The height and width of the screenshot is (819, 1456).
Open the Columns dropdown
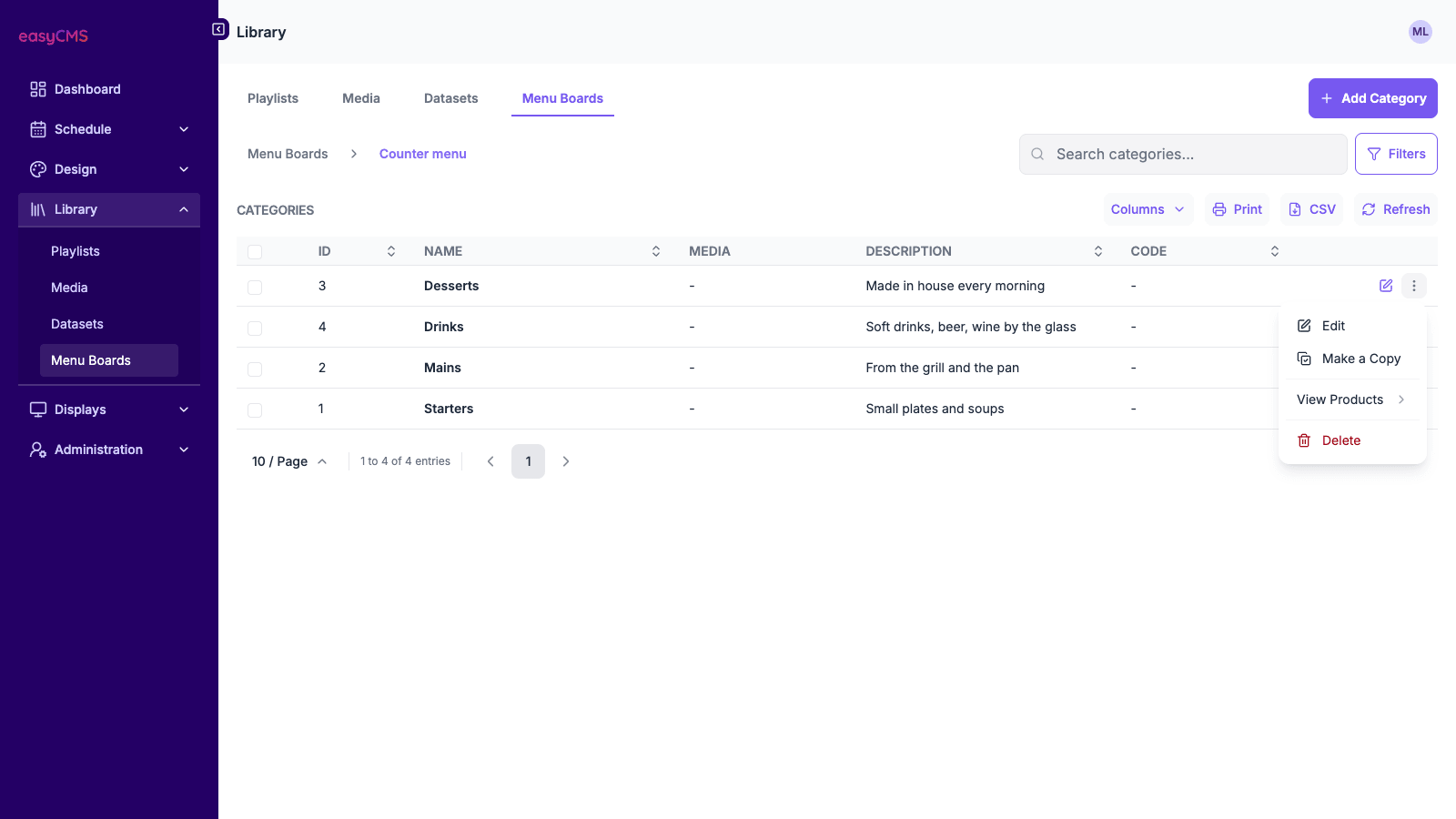click(x=1148, y=209)
